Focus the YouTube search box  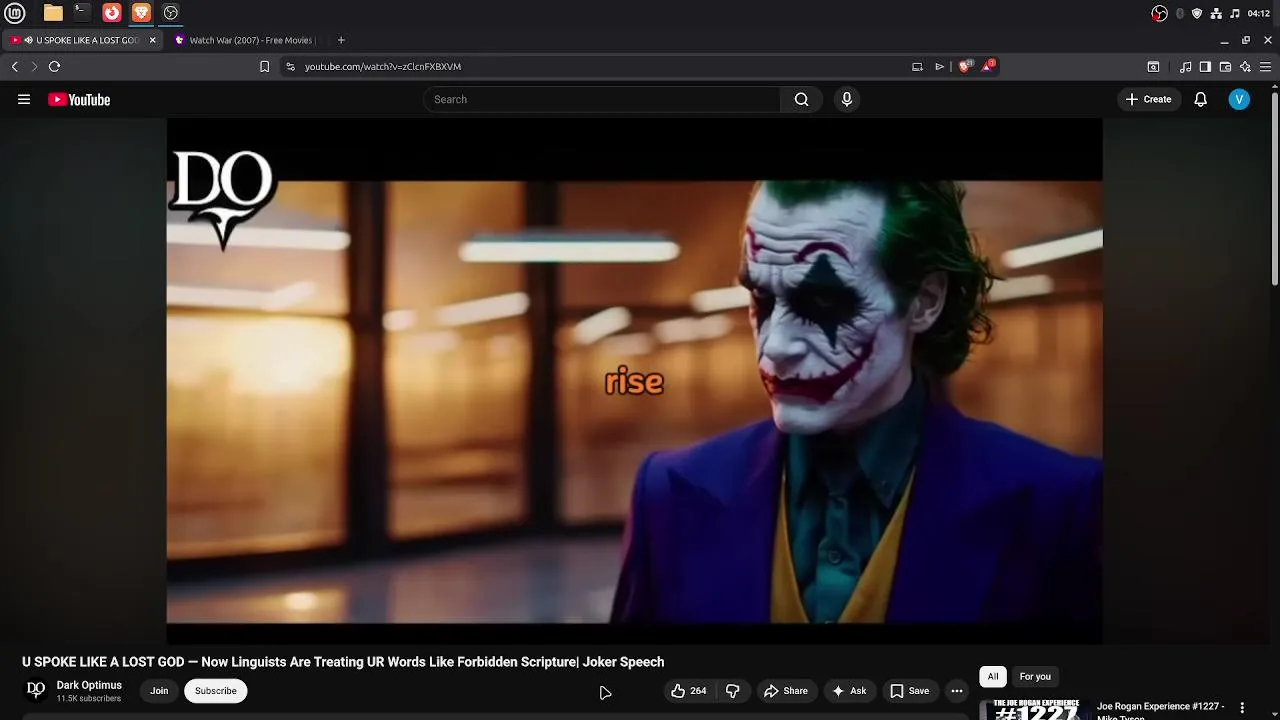(x=602, y=99)
